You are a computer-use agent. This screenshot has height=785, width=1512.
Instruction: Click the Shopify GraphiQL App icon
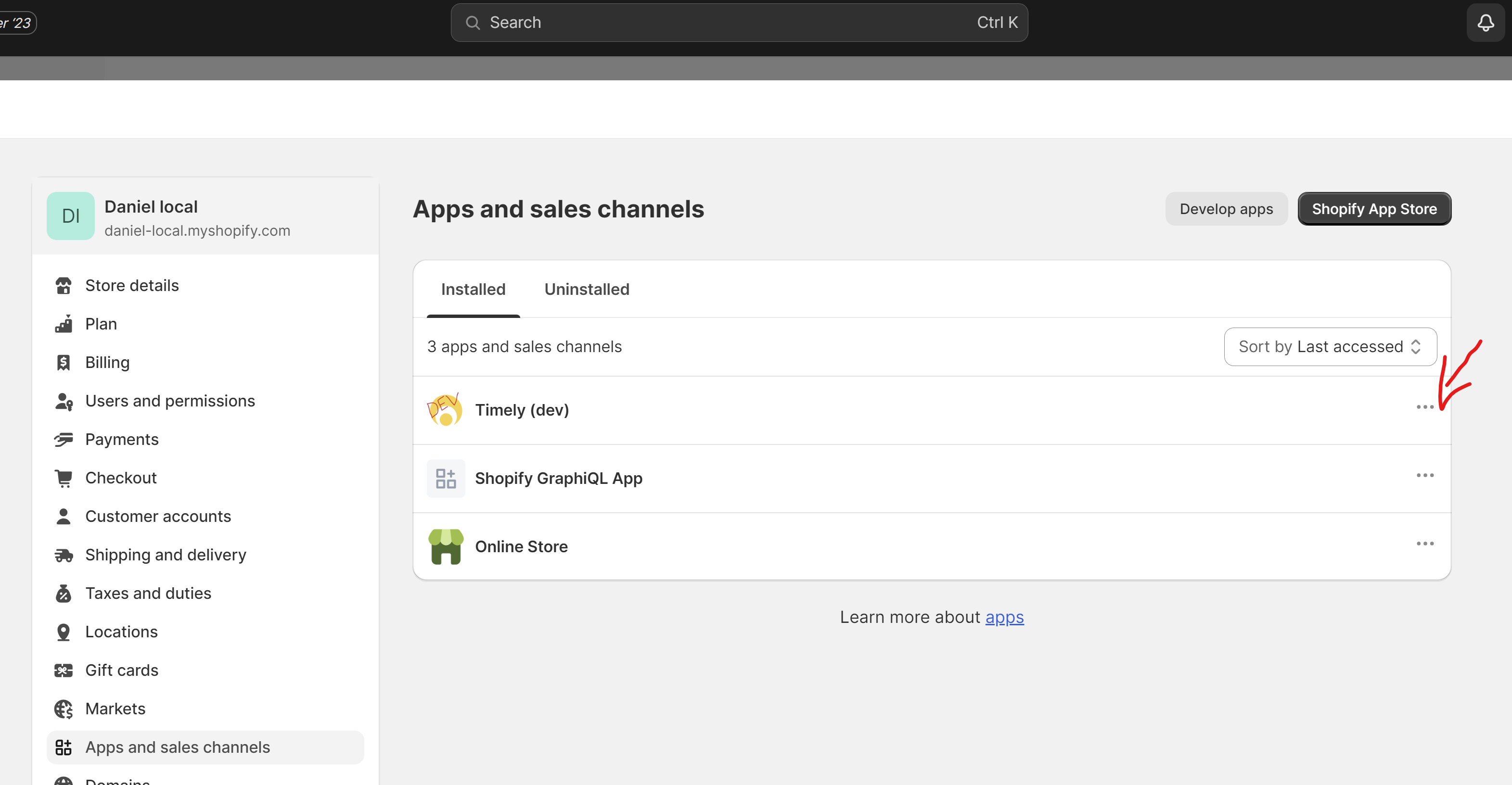point(446,478)
